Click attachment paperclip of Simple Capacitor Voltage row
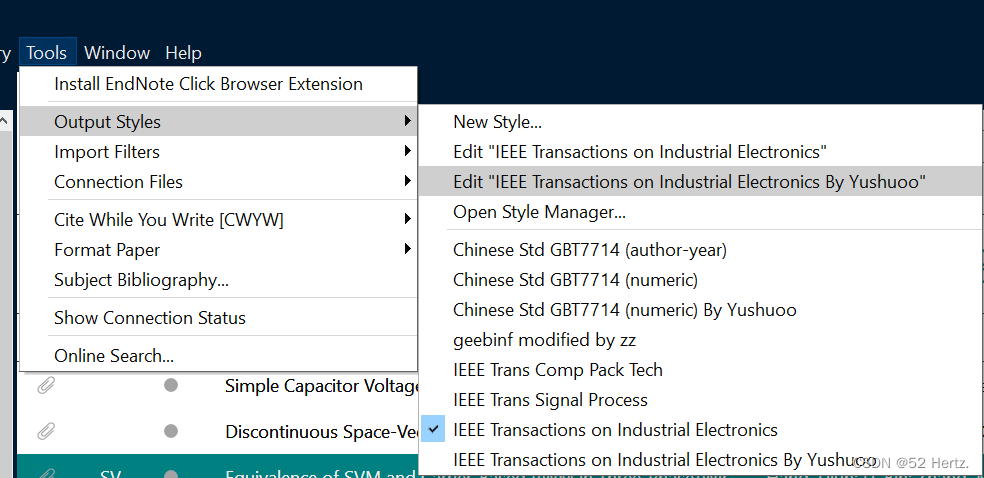The image size is (984, 478). (46, 385)
